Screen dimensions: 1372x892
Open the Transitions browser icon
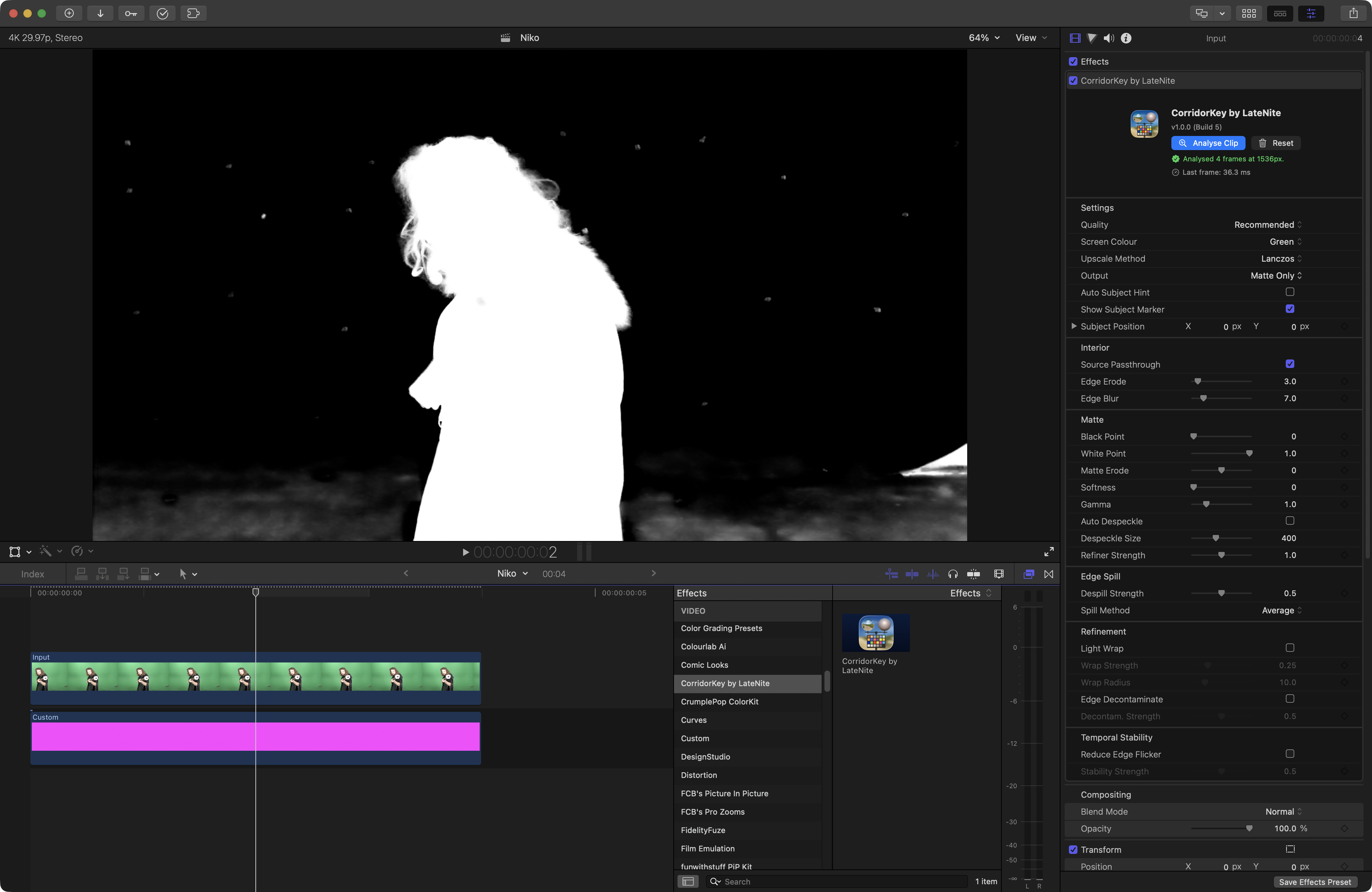click(x=1048, y=574)
